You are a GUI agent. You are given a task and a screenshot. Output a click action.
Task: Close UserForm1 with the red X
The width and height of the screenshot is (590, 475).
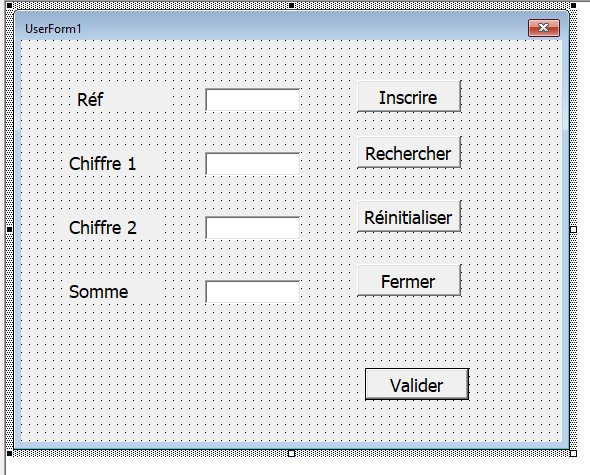click(544, 28)
